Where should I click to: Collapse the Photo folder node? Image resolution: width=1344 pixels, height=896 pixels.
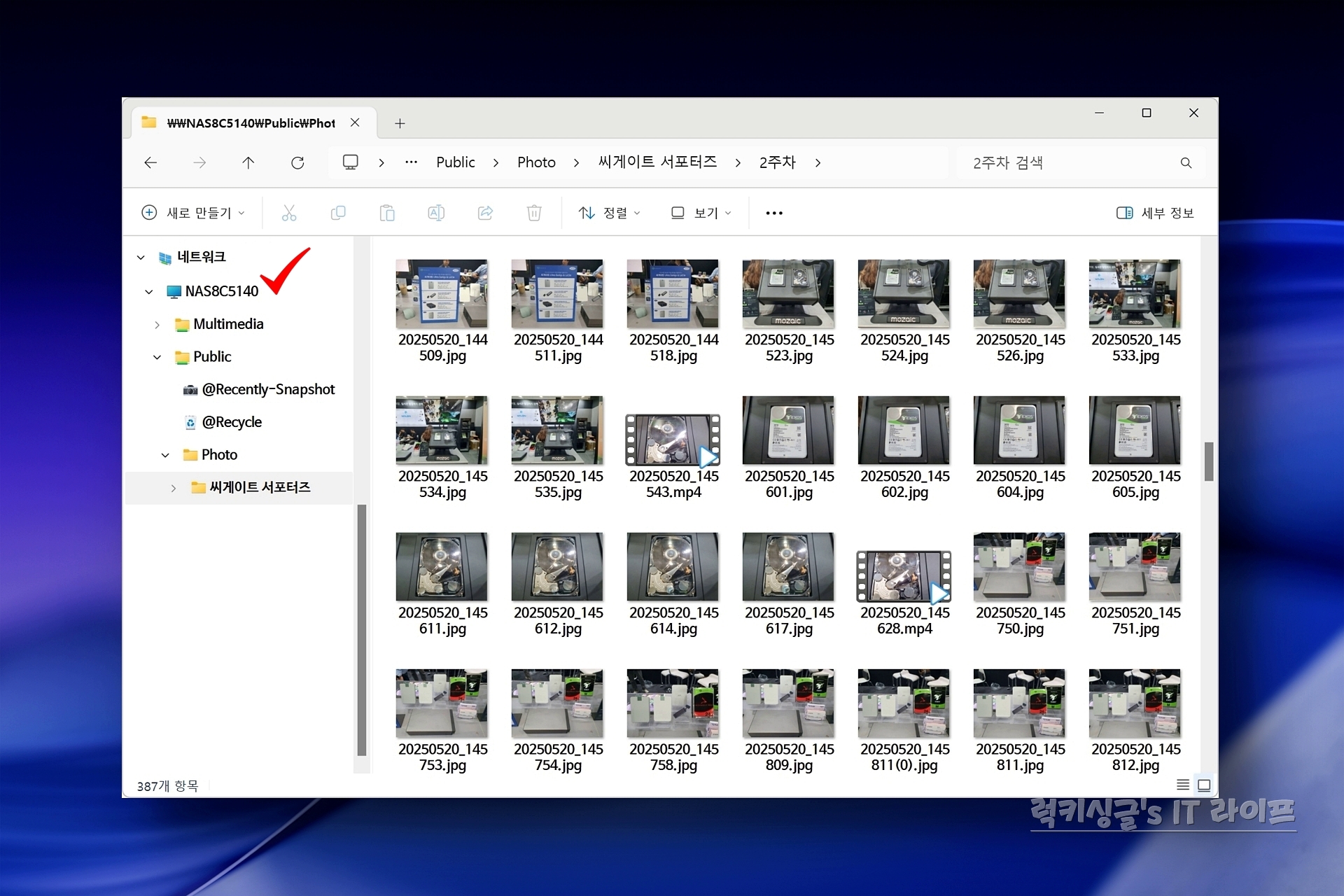tap(165, 455)
